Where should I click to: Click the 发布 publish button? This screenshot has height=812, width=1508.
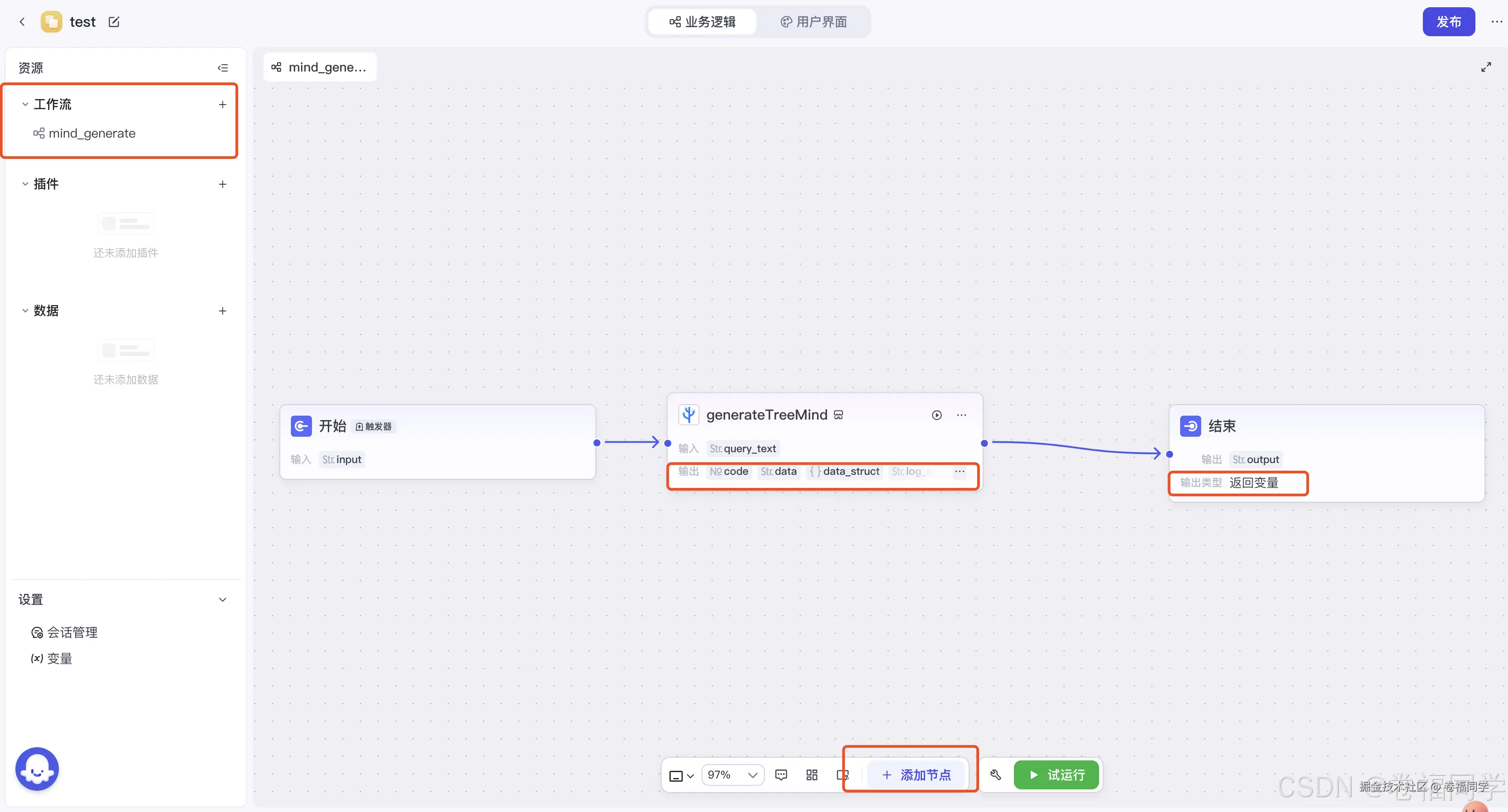pos(1448,22)
